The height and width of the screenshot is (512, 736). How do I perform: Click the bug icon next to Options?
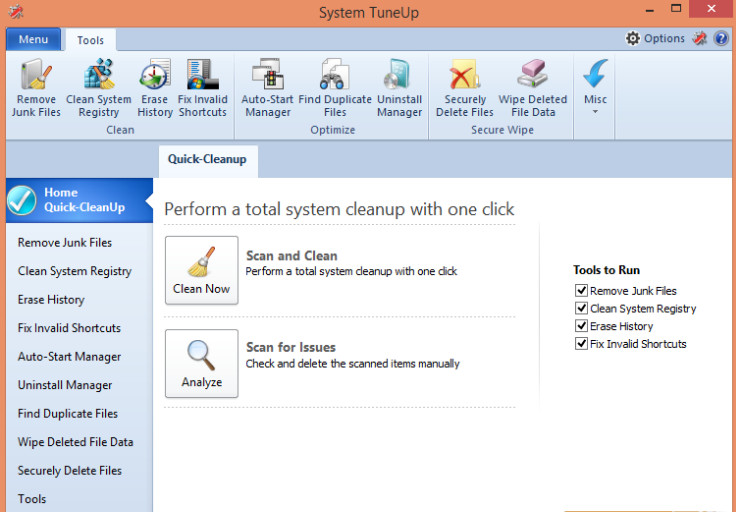(699, 38)
